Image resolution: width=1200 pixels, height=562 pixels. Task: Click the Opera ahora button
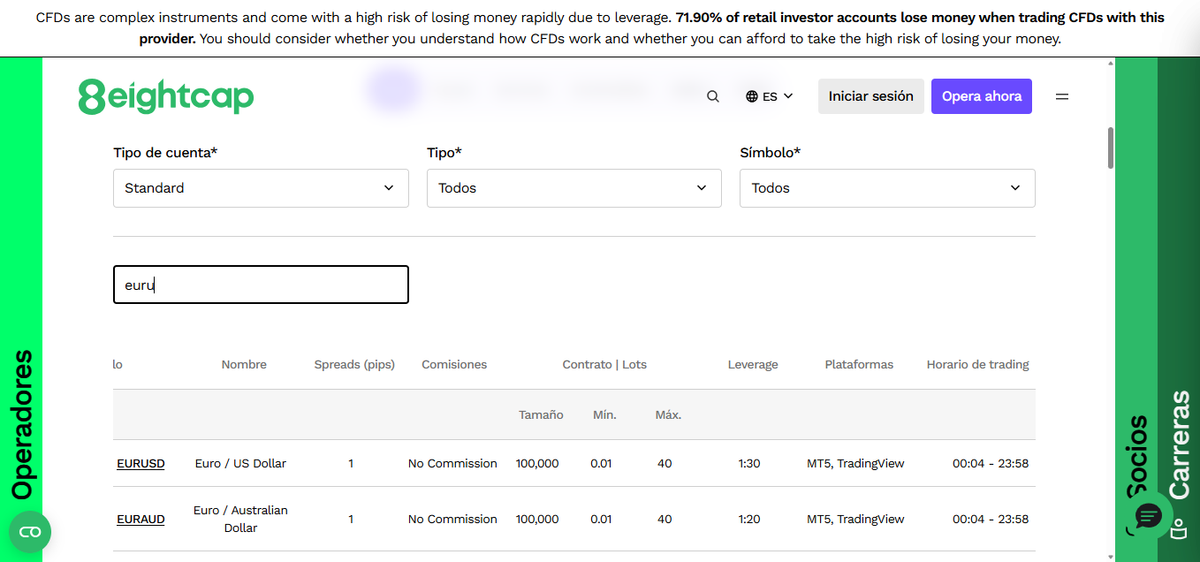click(x=981, y=96)
